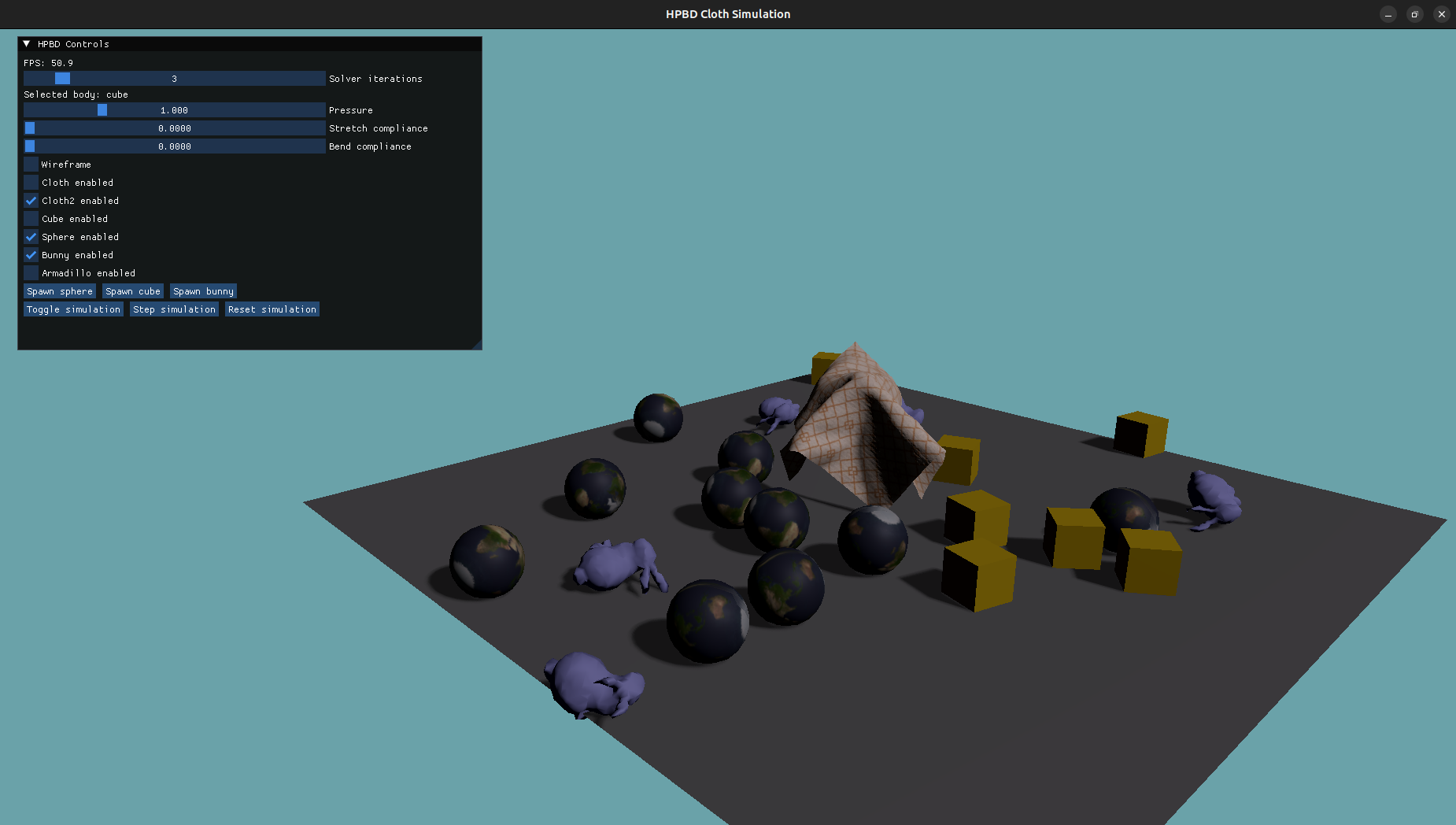Click the window maximize icon in titlebar
This screenshot has width=1456, height=825.
point(1414,14)
